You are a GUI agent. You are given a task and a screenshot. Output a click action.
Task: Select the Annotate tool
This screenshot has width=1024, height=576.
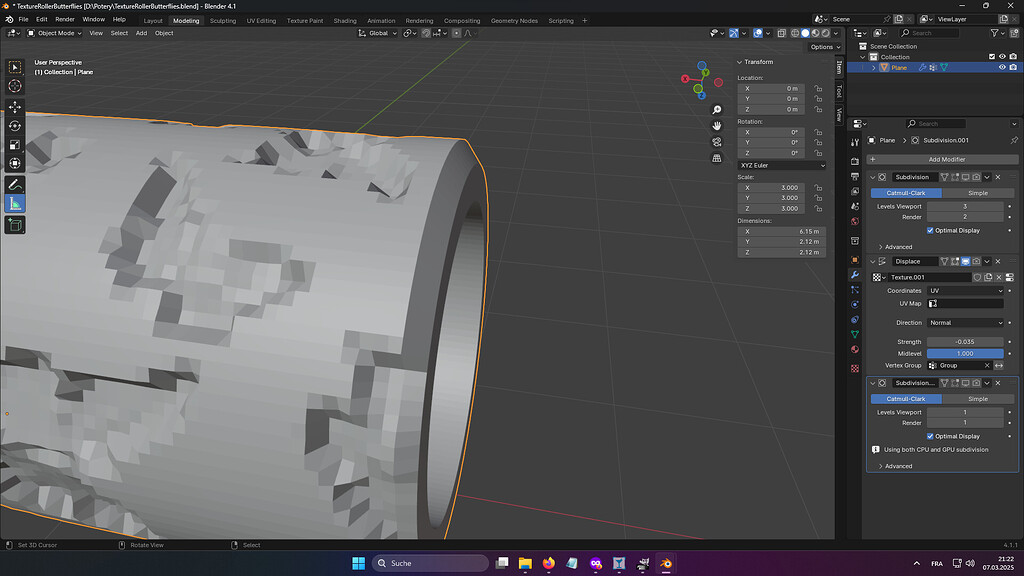15,185
